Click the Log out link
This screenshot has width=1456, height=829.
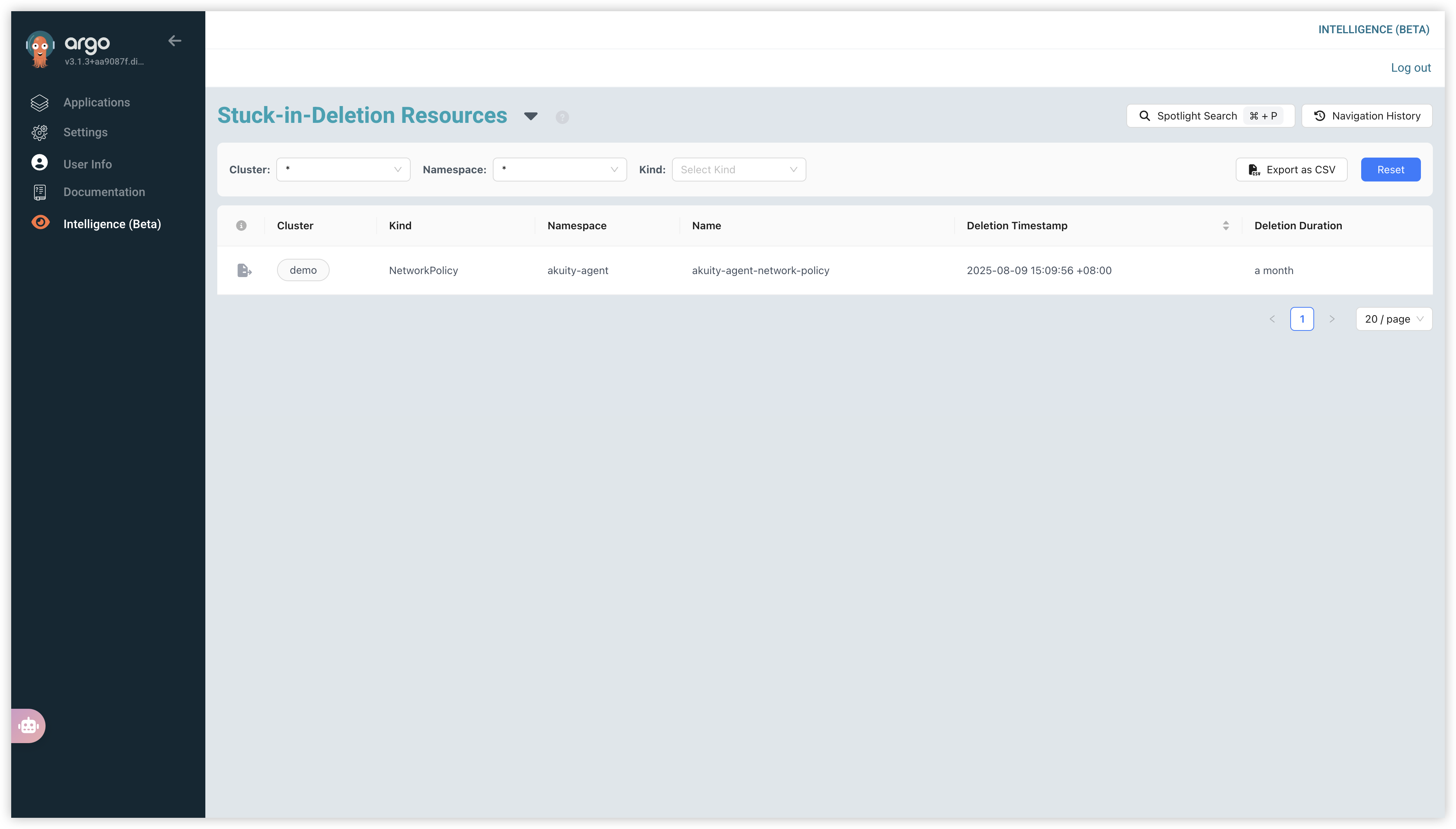point(1410,68)
